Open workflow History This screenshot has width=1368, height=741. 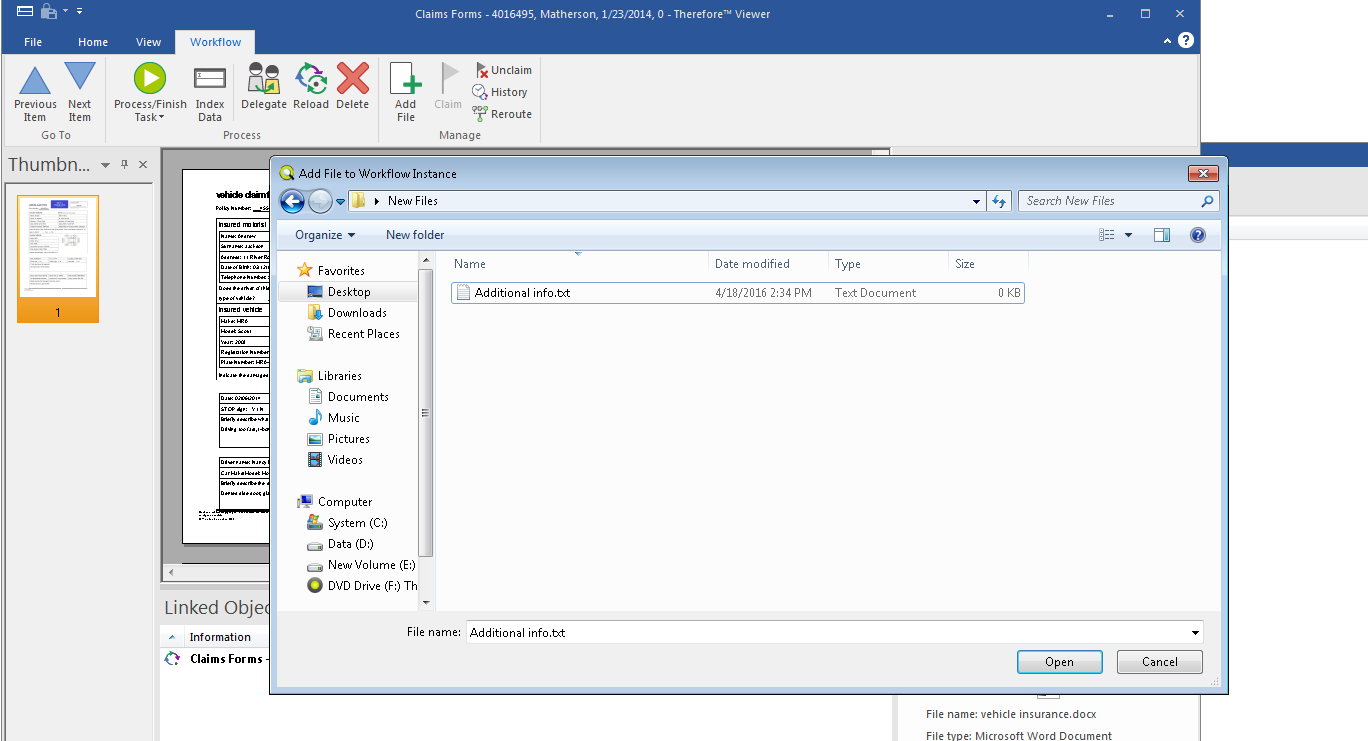500,92
